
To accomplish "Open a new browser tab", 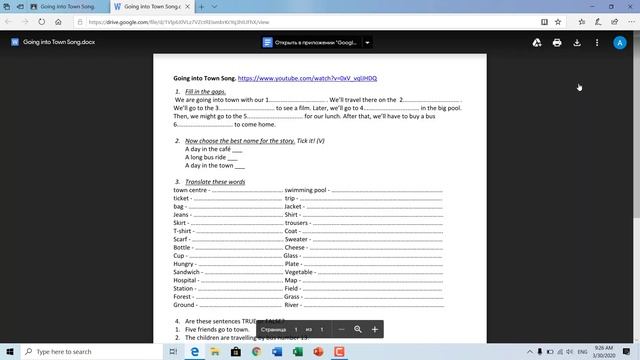I will click(x=201, y=7).
